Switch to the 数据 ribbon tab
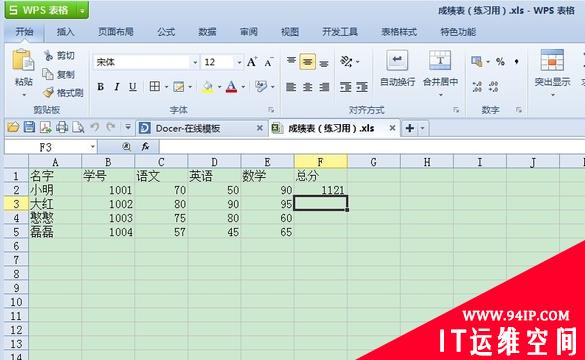This screenshot has width=585, height=360. (x=207, y=32)
